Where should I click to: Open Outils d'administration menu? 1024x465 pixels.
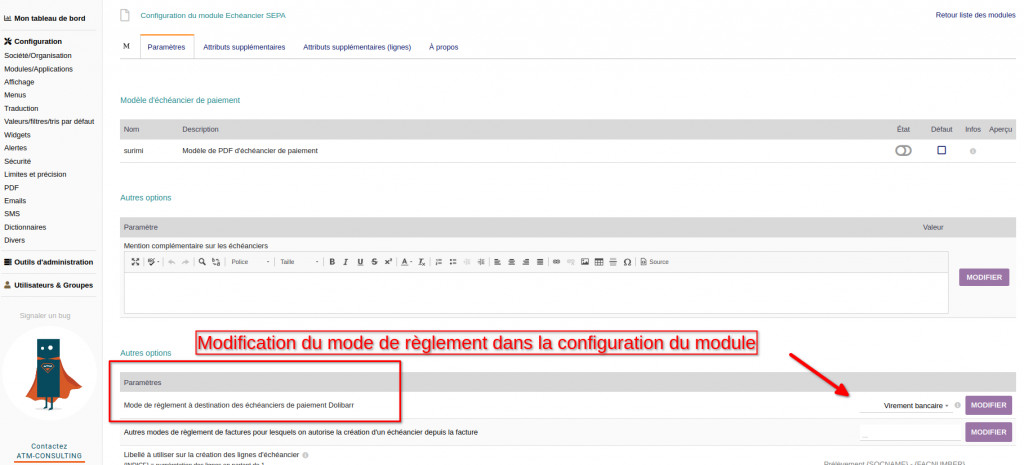point(48,262)
